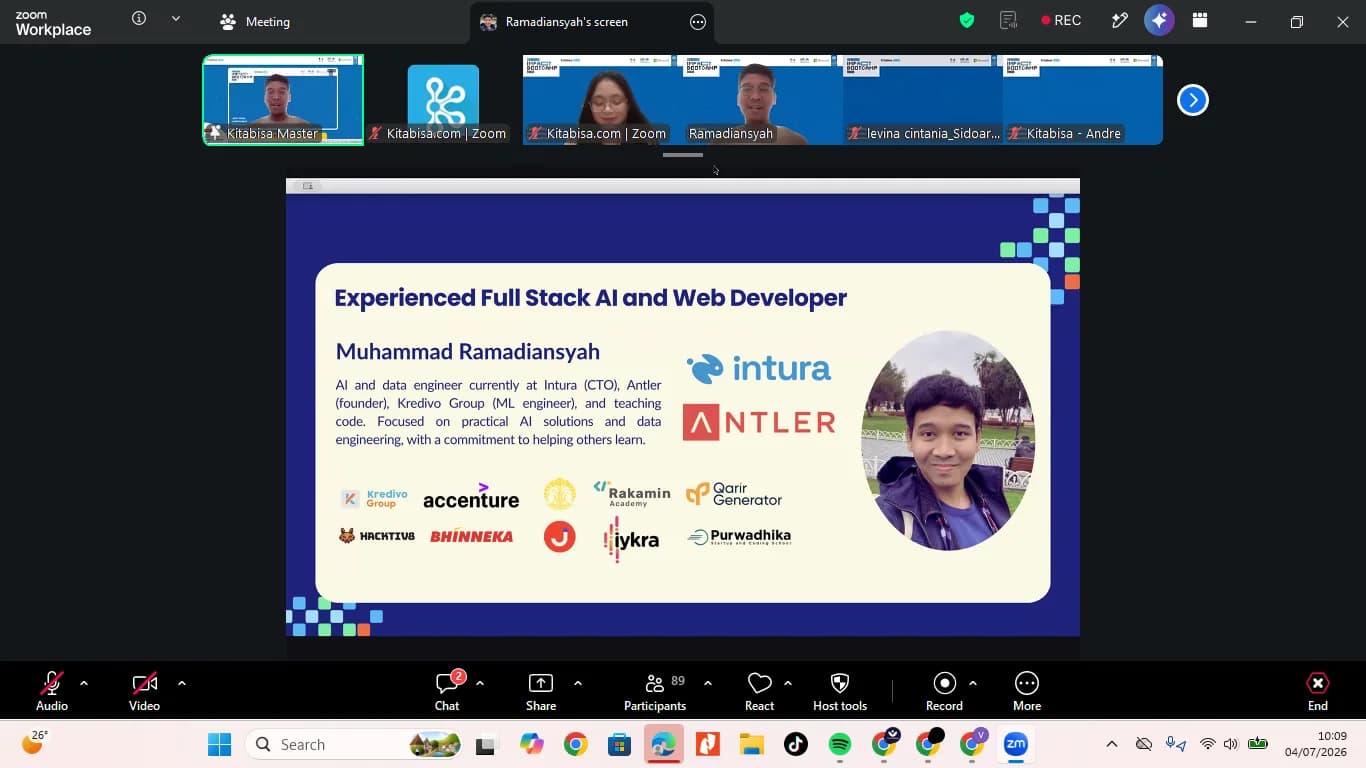
Task: Open the Participants list
Action: 655,691
